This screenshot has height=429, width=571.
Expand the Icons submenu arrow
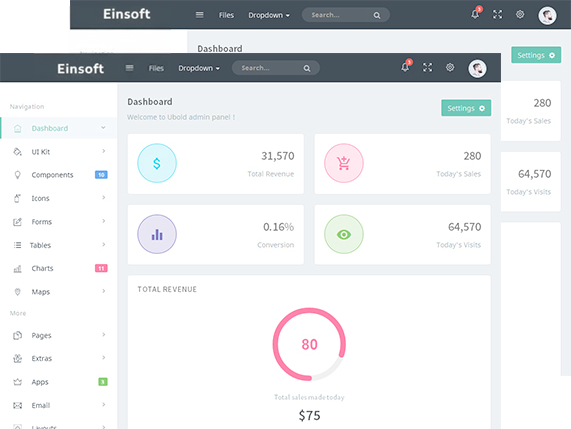point(104,197)
